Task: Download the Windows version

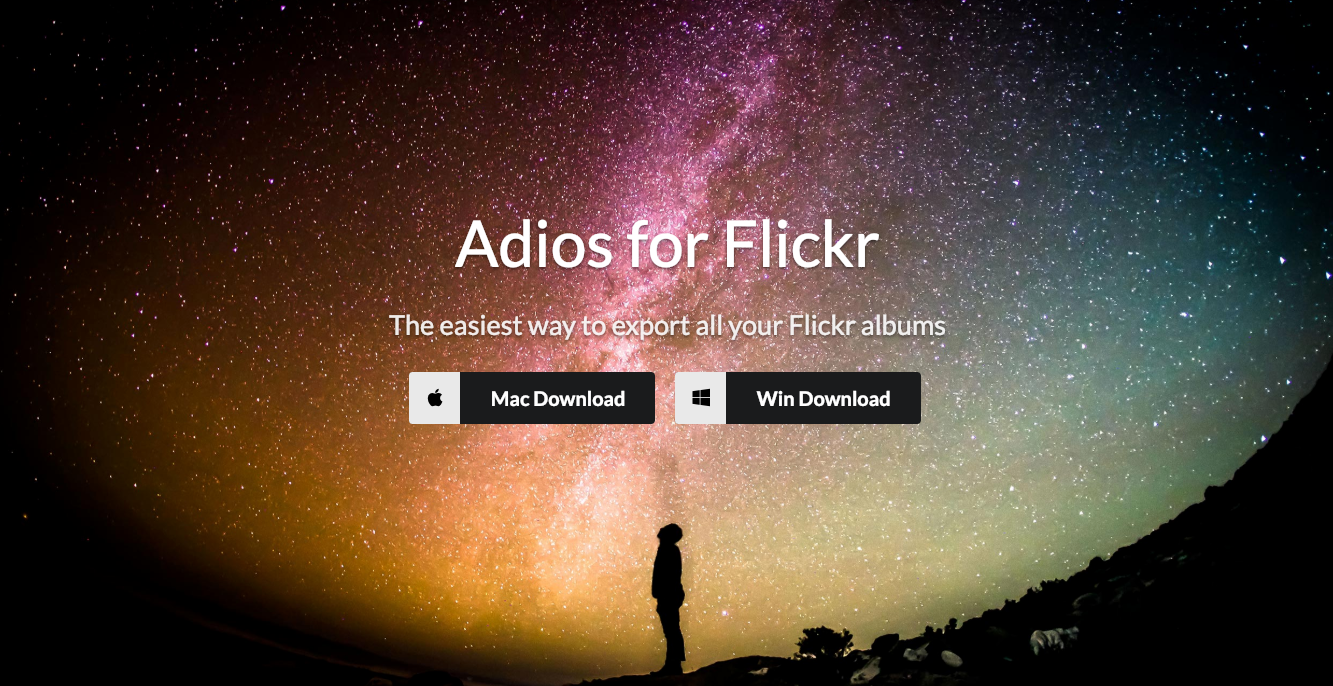Action: coord(798,398)
